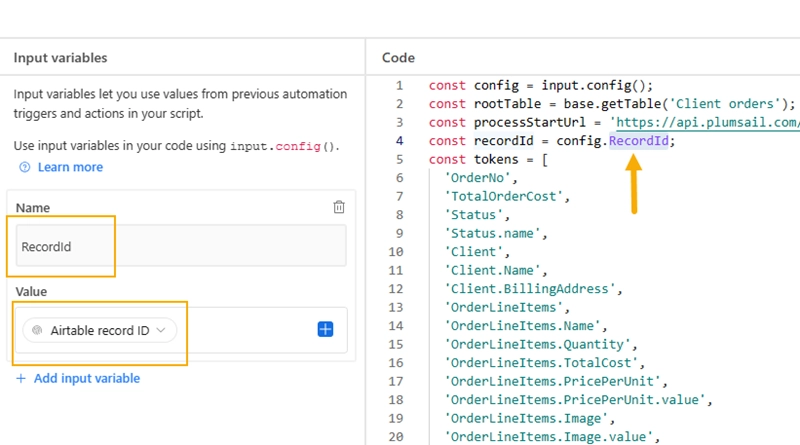Viewport: 800px width, 445px height.
Task: Open the Learn more link
Action: [70, 167]
